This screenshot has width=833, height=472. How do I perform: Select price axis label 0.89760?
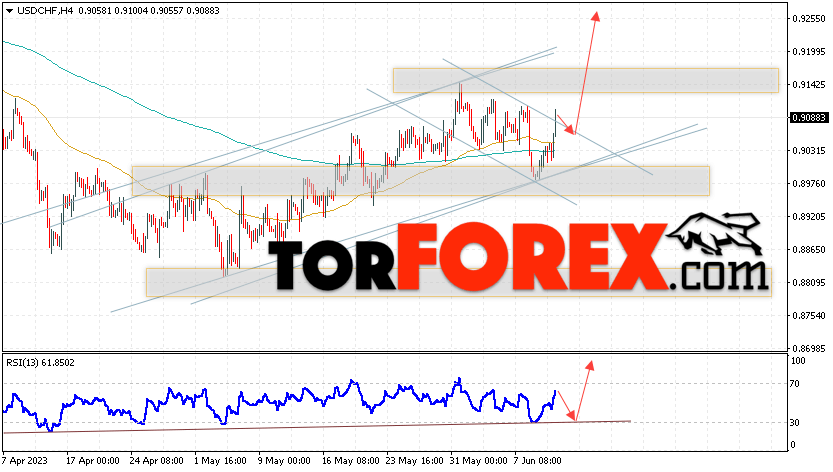(x=809, y=183)
